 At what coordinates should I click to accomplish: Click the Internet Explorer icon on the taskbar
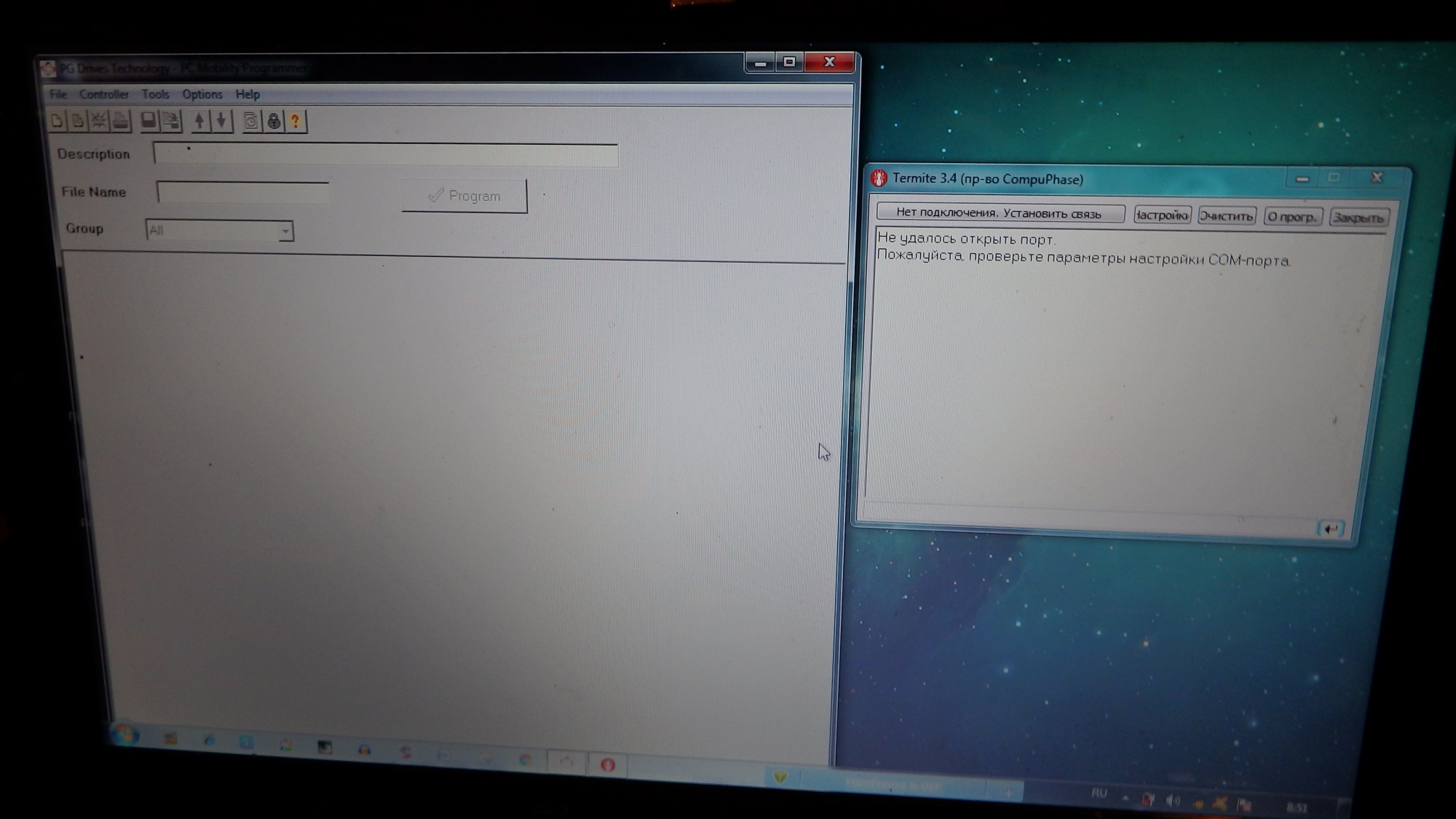[210, 740]
